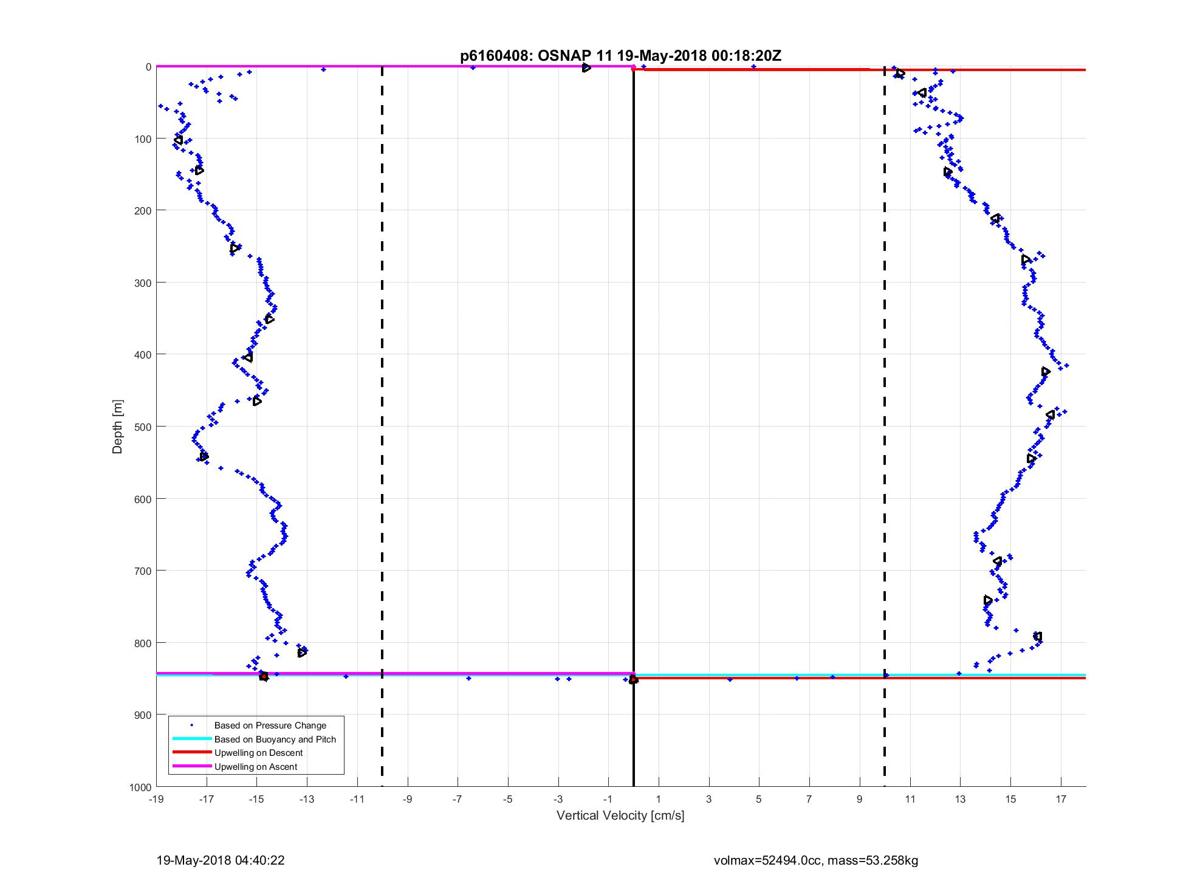Click positive x-axis tick label "9"
1200x885 pixels.
(859, 799)
